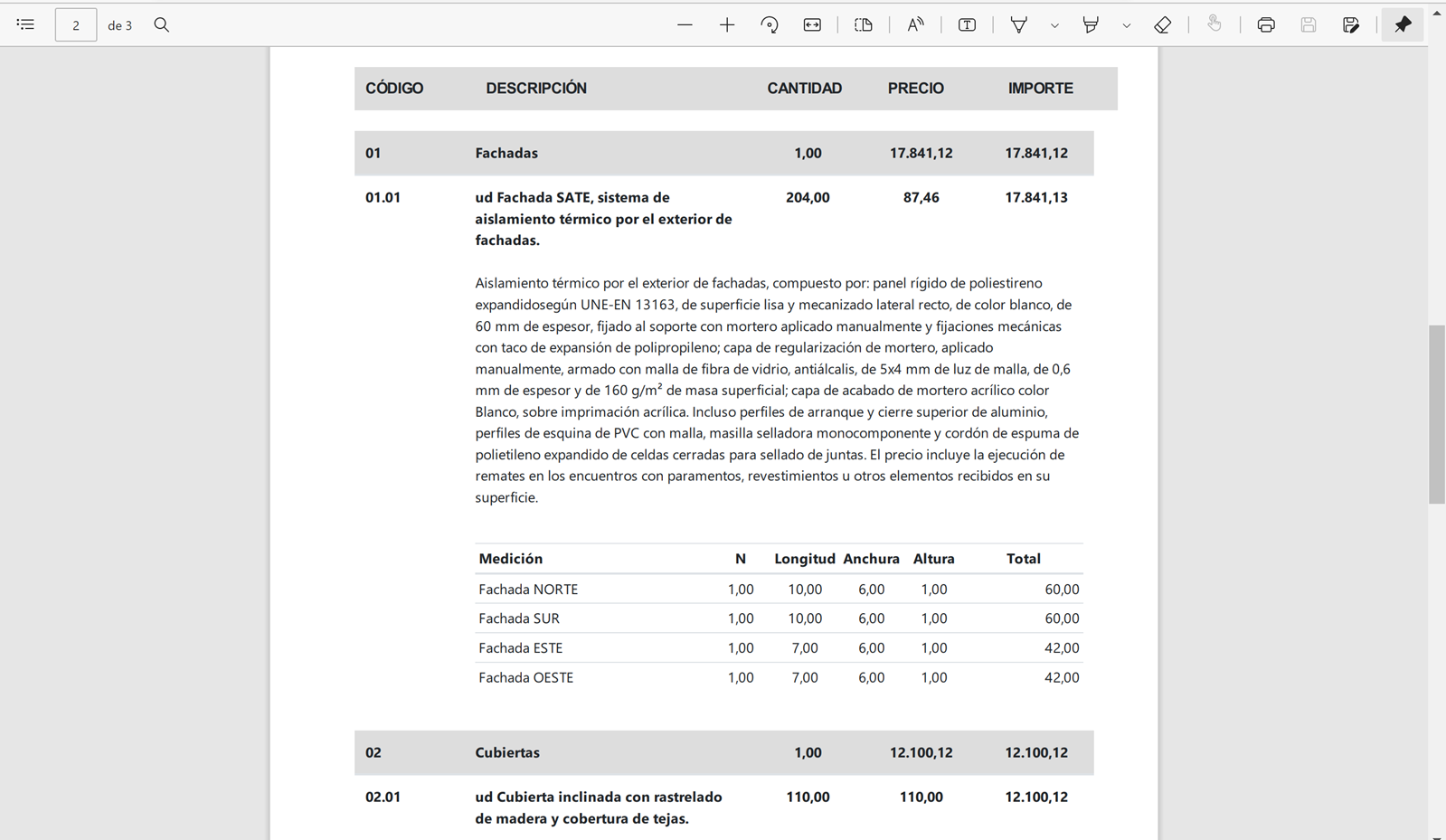Click the scrollbar up arrow
1446x840 pixels.
1437,13
